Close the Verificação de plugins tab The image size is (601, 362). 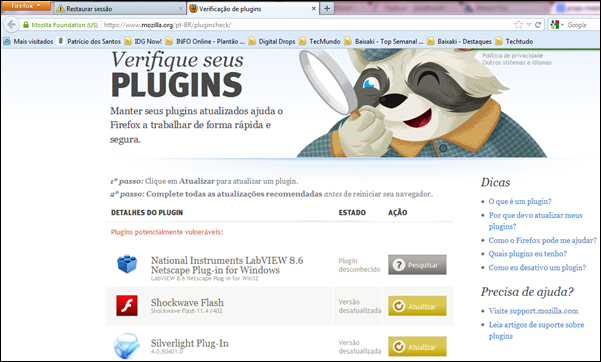[314, 8]
